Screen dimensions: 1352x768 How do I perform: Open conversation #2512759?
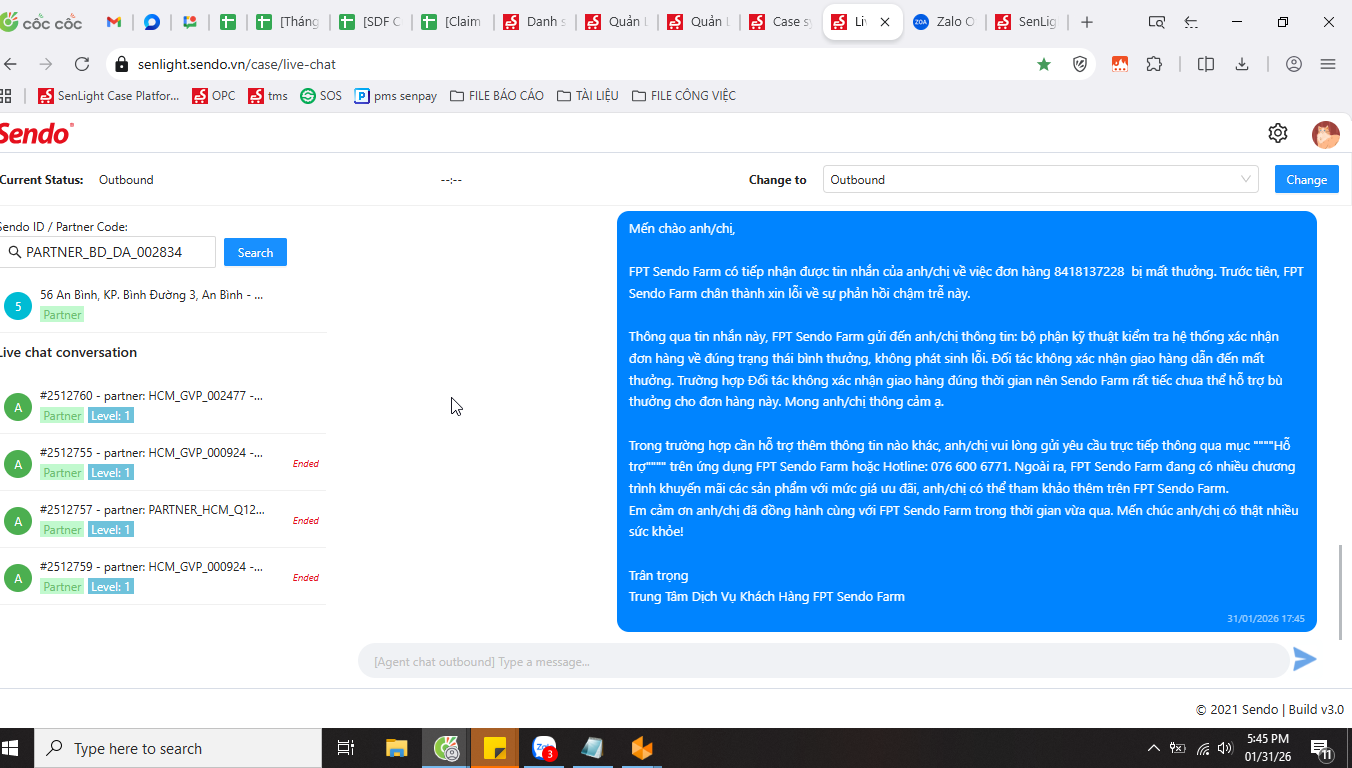click(163, 577)
